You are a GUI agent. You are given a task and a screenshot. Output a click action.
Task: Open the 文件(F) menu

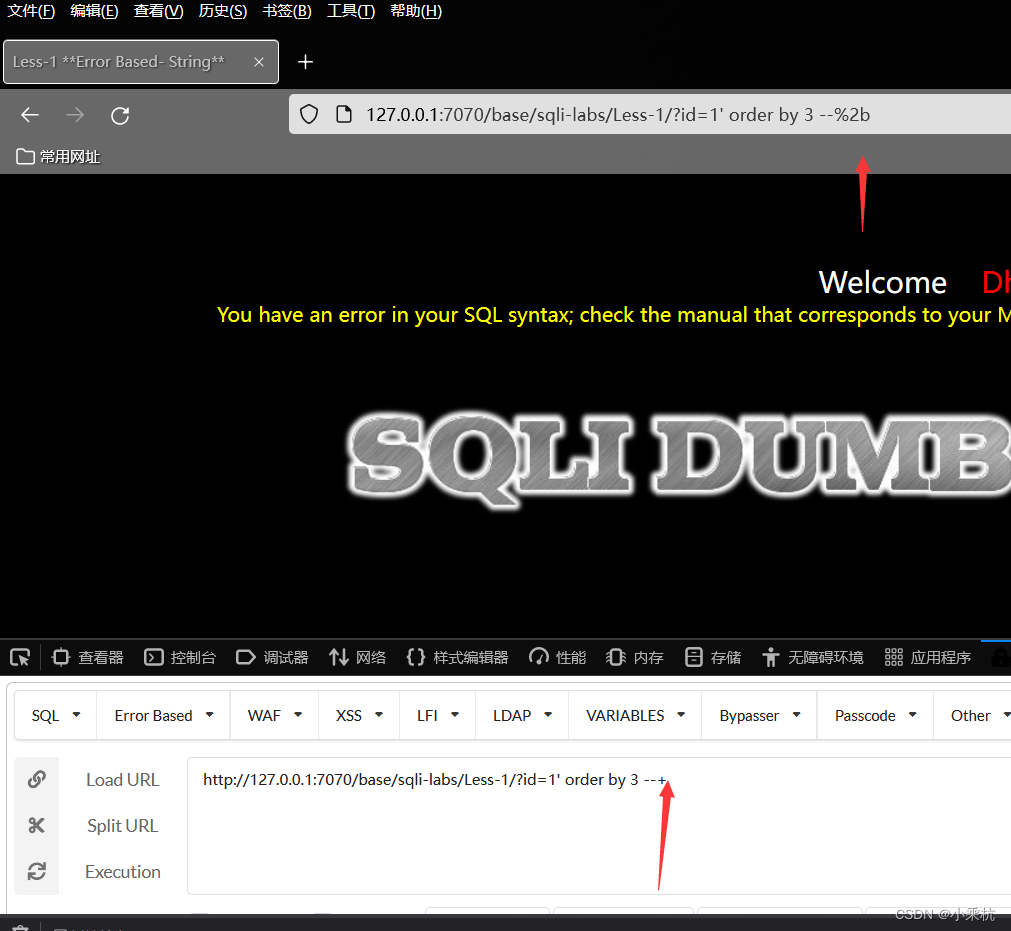pyautogui.click(x=31, y=11)
